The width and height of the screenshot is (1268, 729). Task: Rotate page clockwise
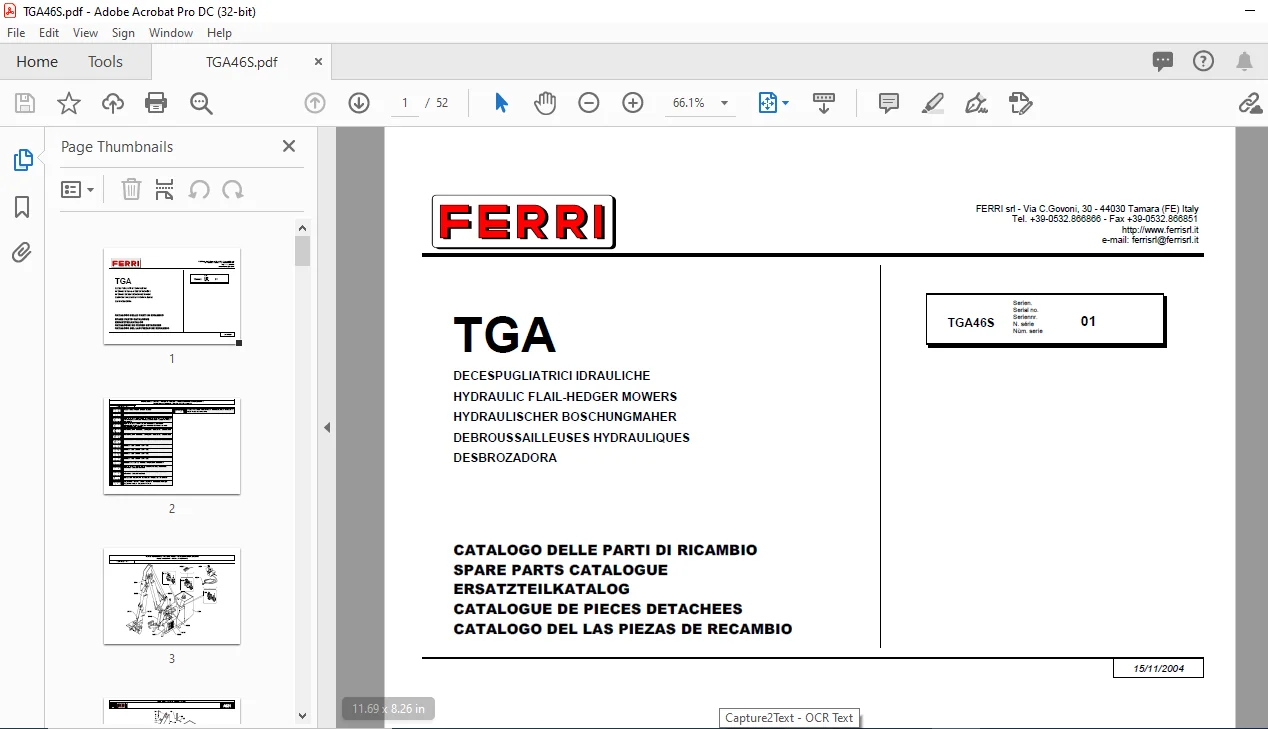tap(233, 189)
